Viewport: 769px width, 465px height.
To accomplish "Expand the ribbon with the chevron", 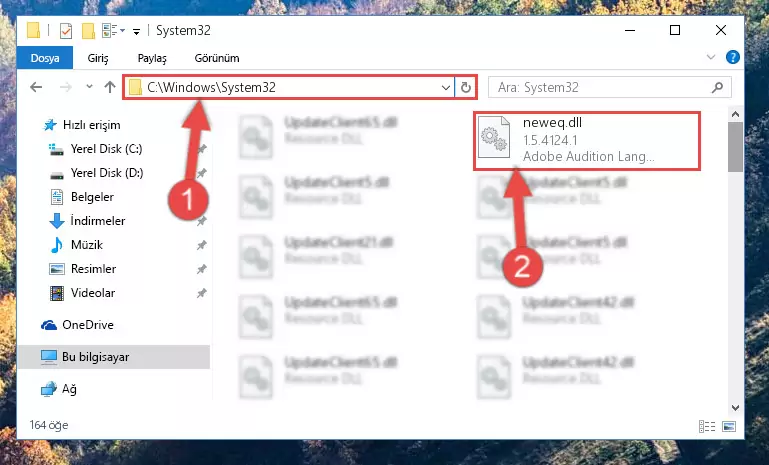I will [x=711, y=57].
